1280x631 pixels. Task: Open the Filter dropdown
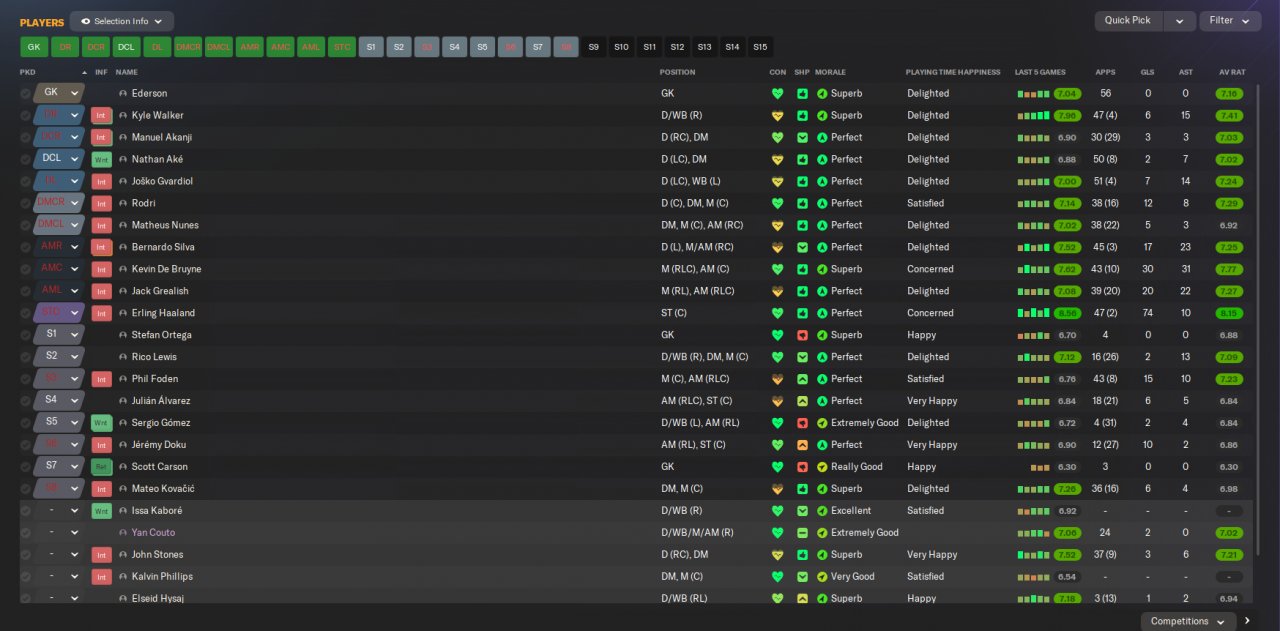(x=1230, y=21)
